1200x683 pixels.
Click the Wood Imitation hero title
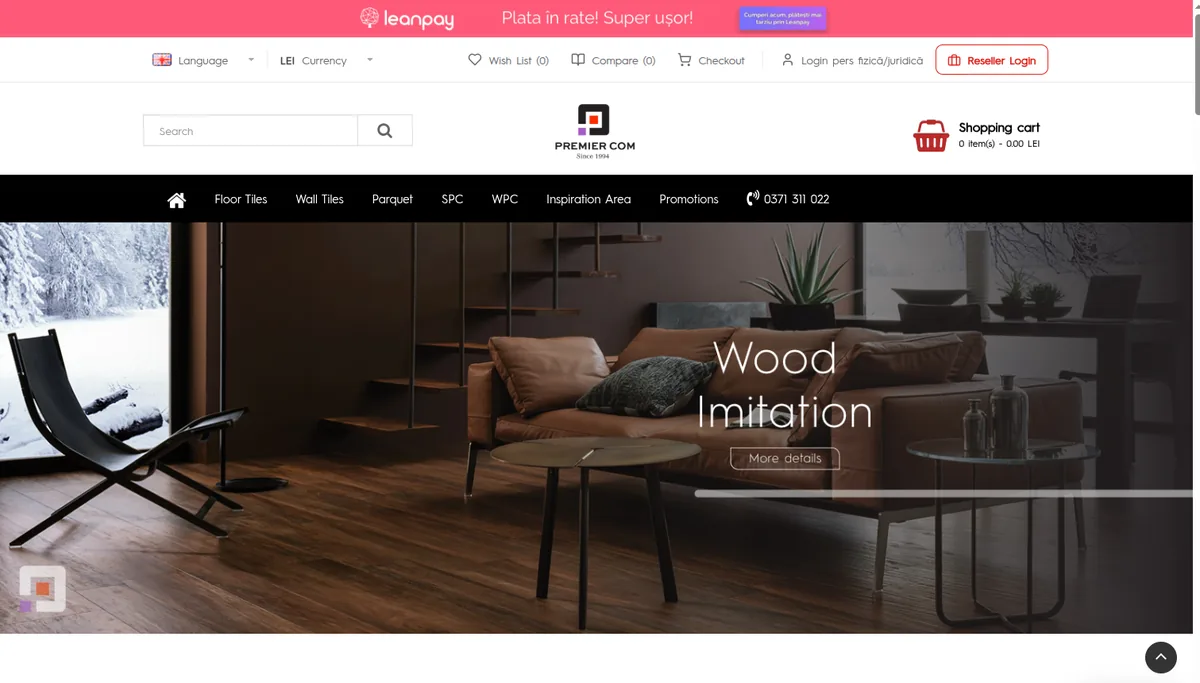click(785, 385)
